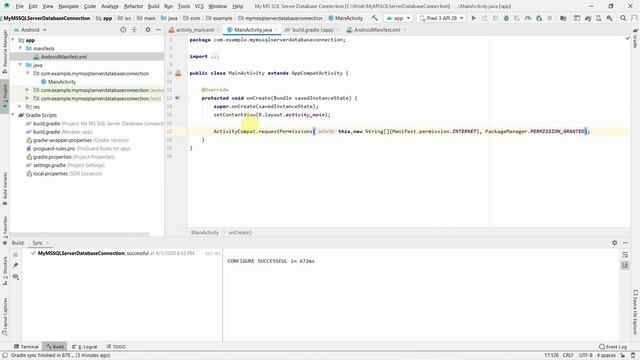Click the scroll-to-end icon in build output
Image resolution: width=640 pixels, height=360 pixels.
click(x=625, y=265)
